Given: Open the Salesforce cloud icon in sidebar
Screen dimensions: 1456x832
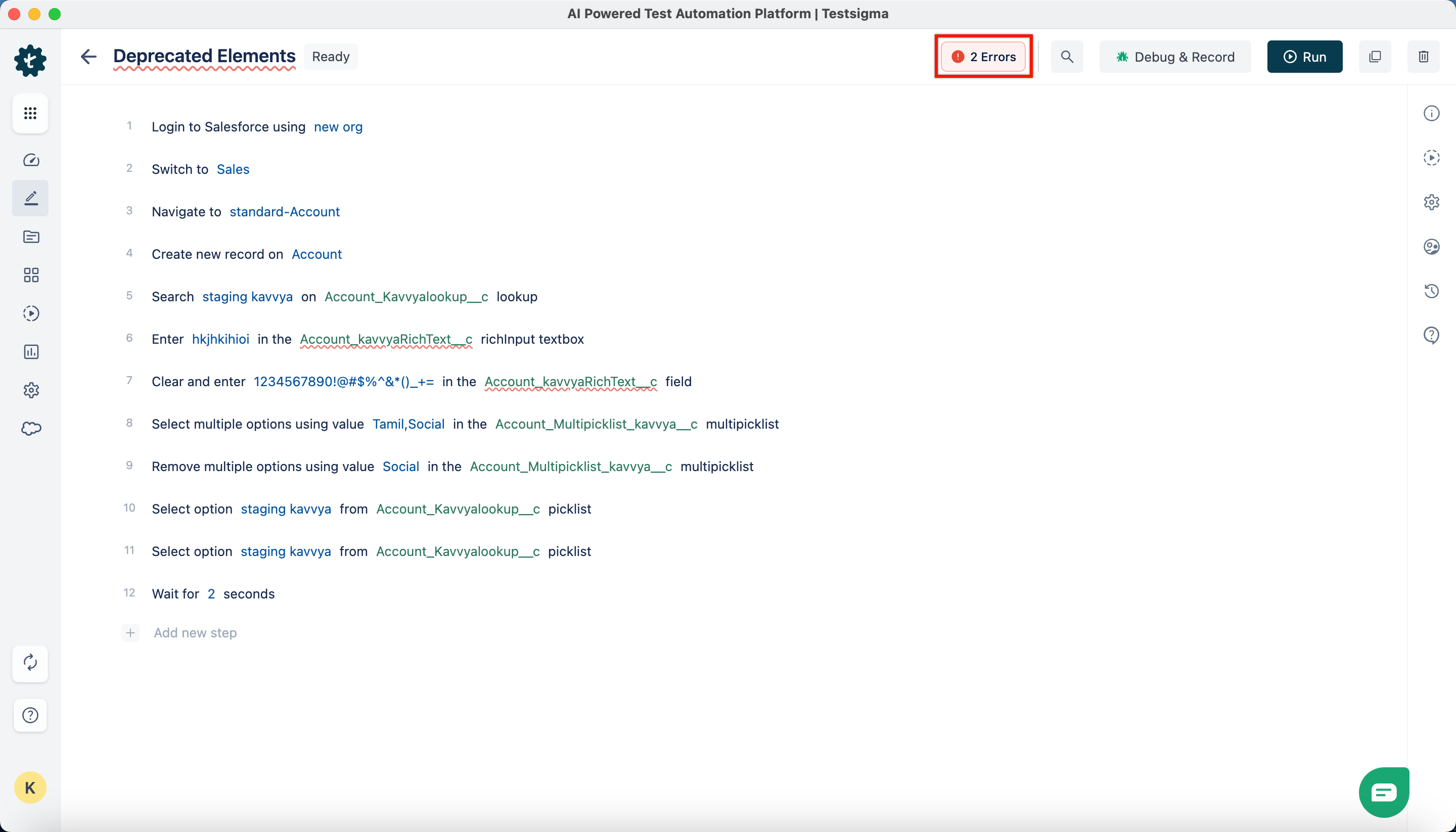Looking at the screenshot, I should [31, 428].
